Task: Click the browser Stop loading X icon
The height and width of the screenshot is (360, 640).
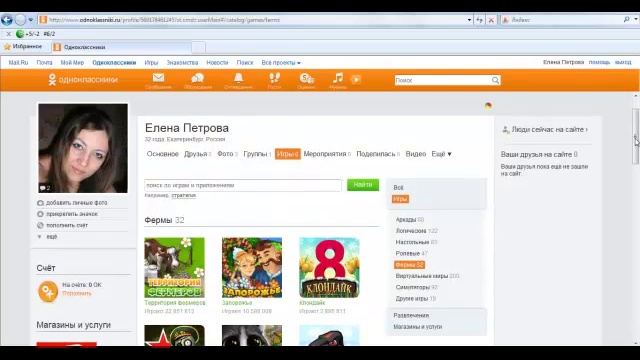Action: tap(491, 20)
